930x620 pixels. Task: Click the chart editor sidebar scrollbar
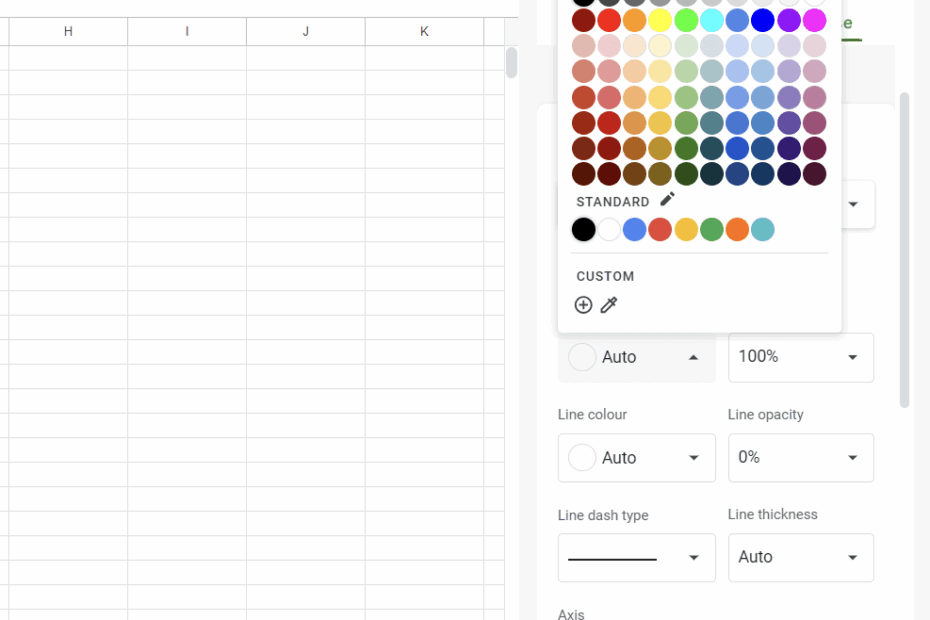coord(904,250)
